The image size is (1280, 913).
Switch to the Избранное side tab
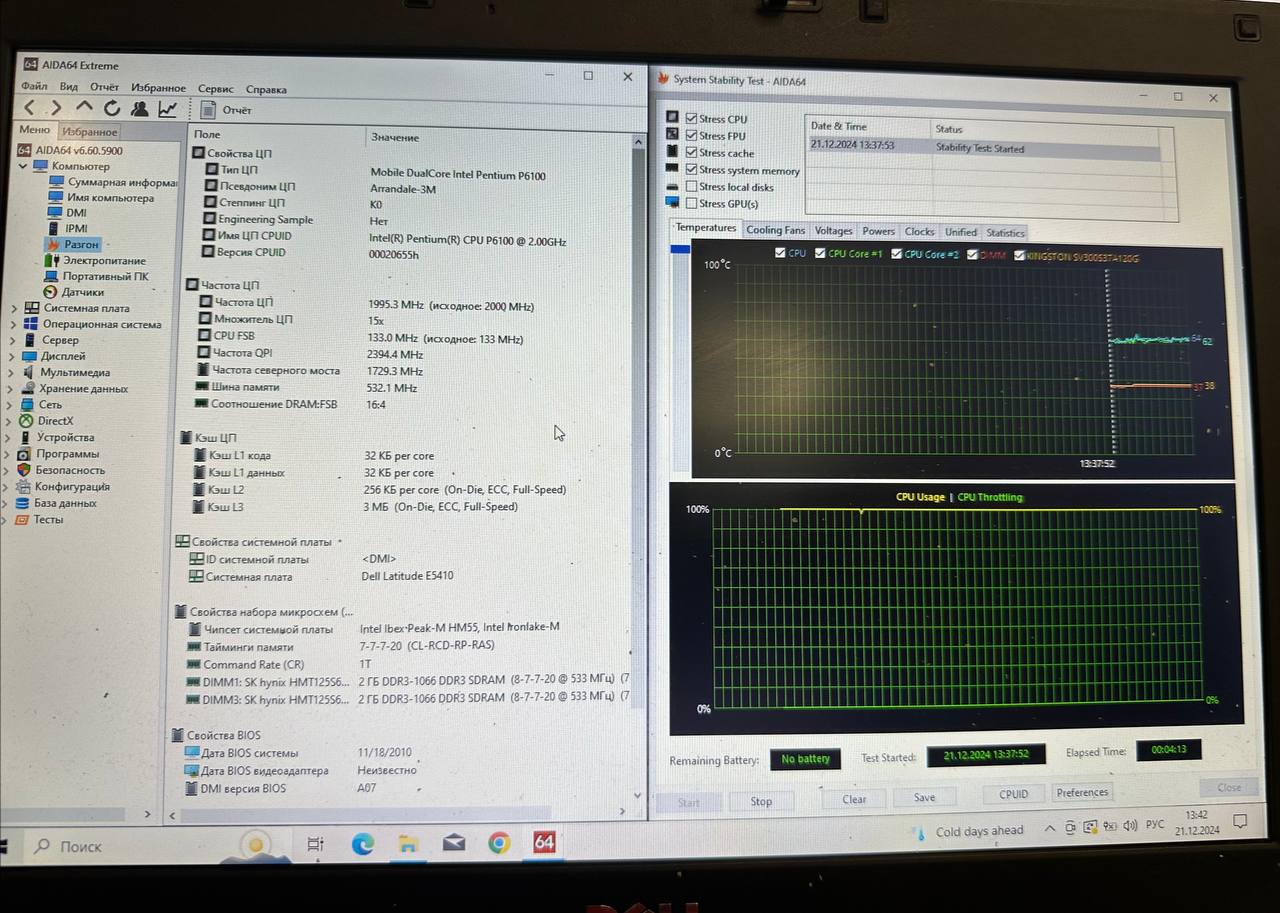coord(89,132)
